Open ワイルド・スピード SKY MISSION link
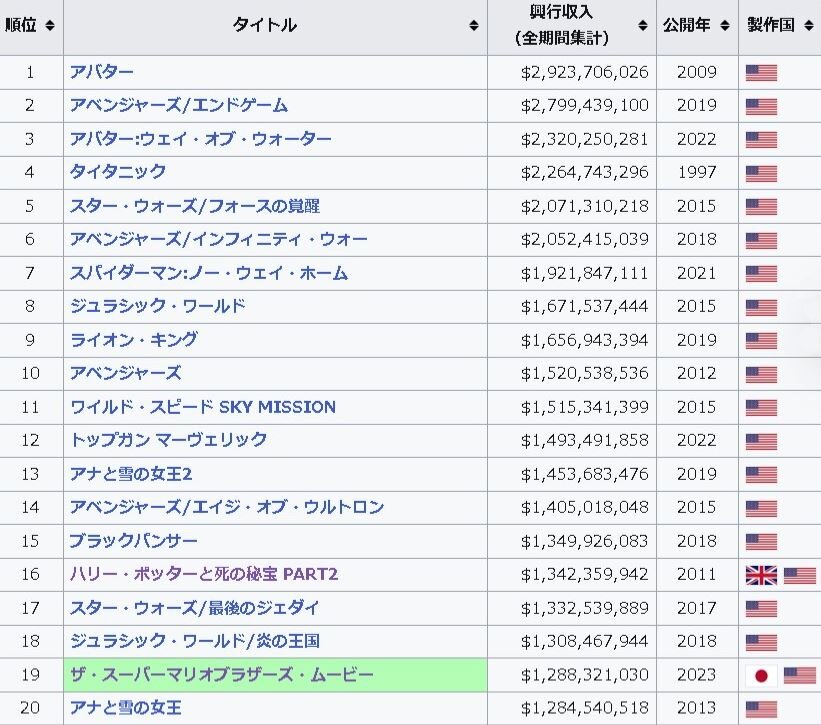Viewport: 821px width, 725px height. click(202, 407)
